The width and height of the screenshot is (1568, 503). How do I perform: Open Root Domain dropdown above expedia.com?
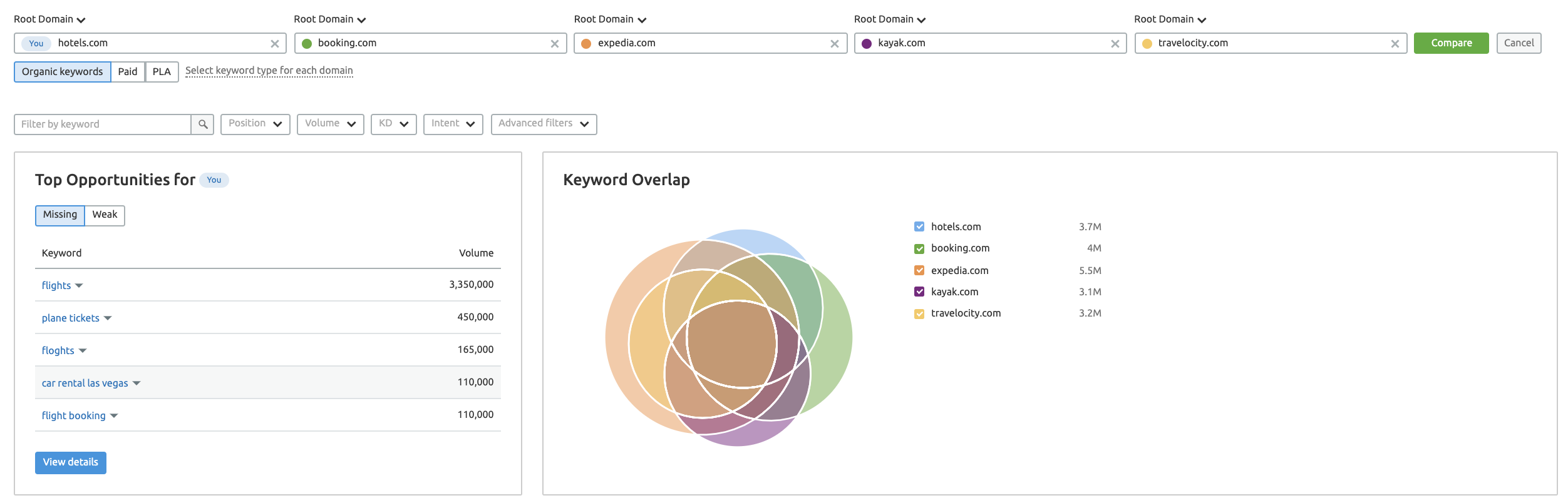[x=610, y=19]
